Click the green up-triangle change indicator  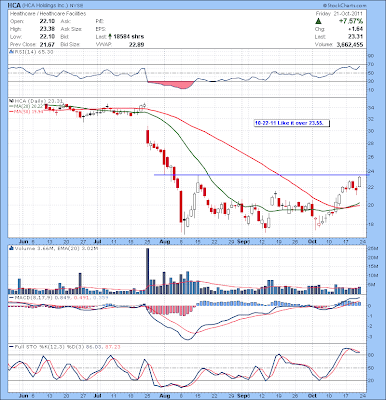point(318,21)
